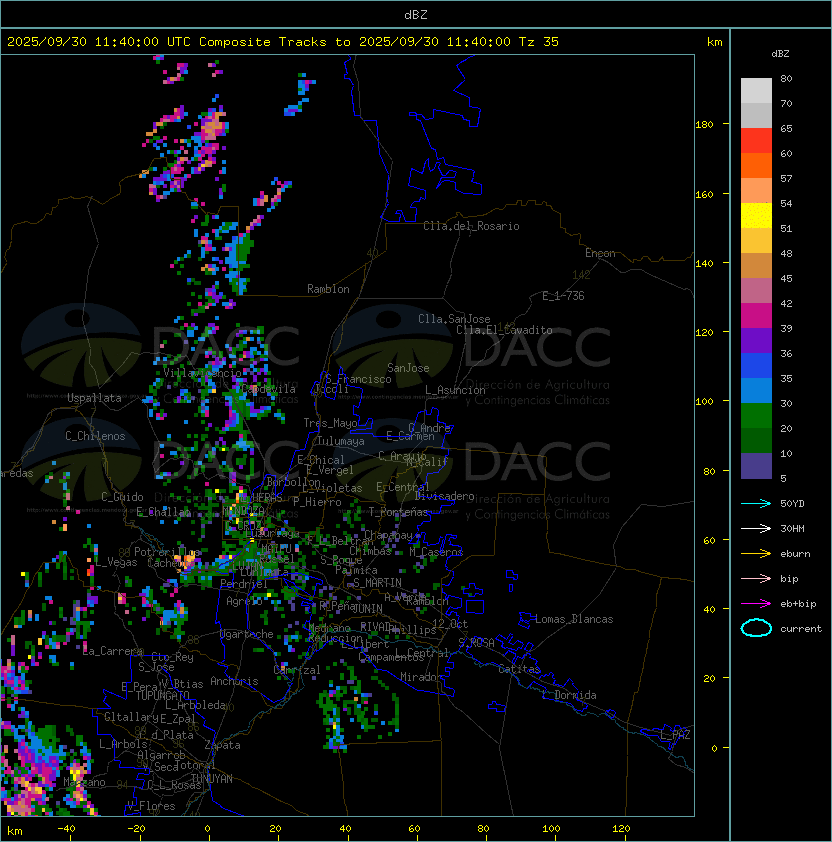Select the gray 70 dBZ legend swatch
Image resolution: width=832 pixels, height=842 pixels.
[756, 115]
